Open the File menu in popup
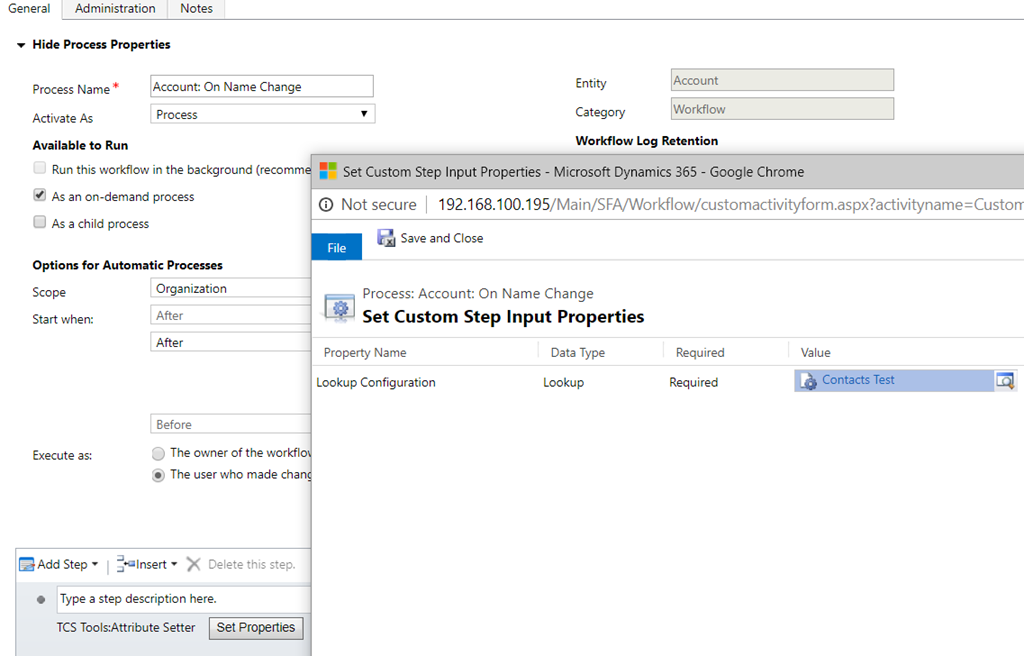This screenshot has height=656, width=1024. point(336,247)
